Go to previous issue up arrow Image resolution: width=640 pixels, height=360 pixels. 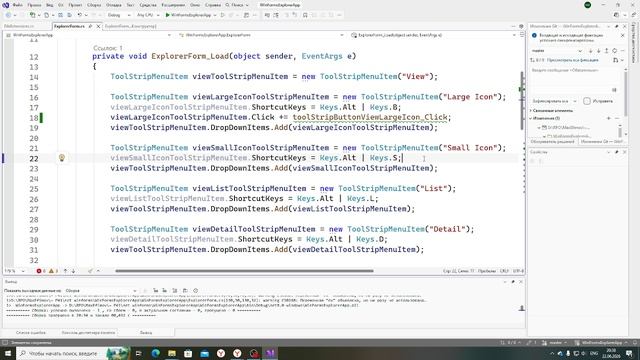coord(65,271)
